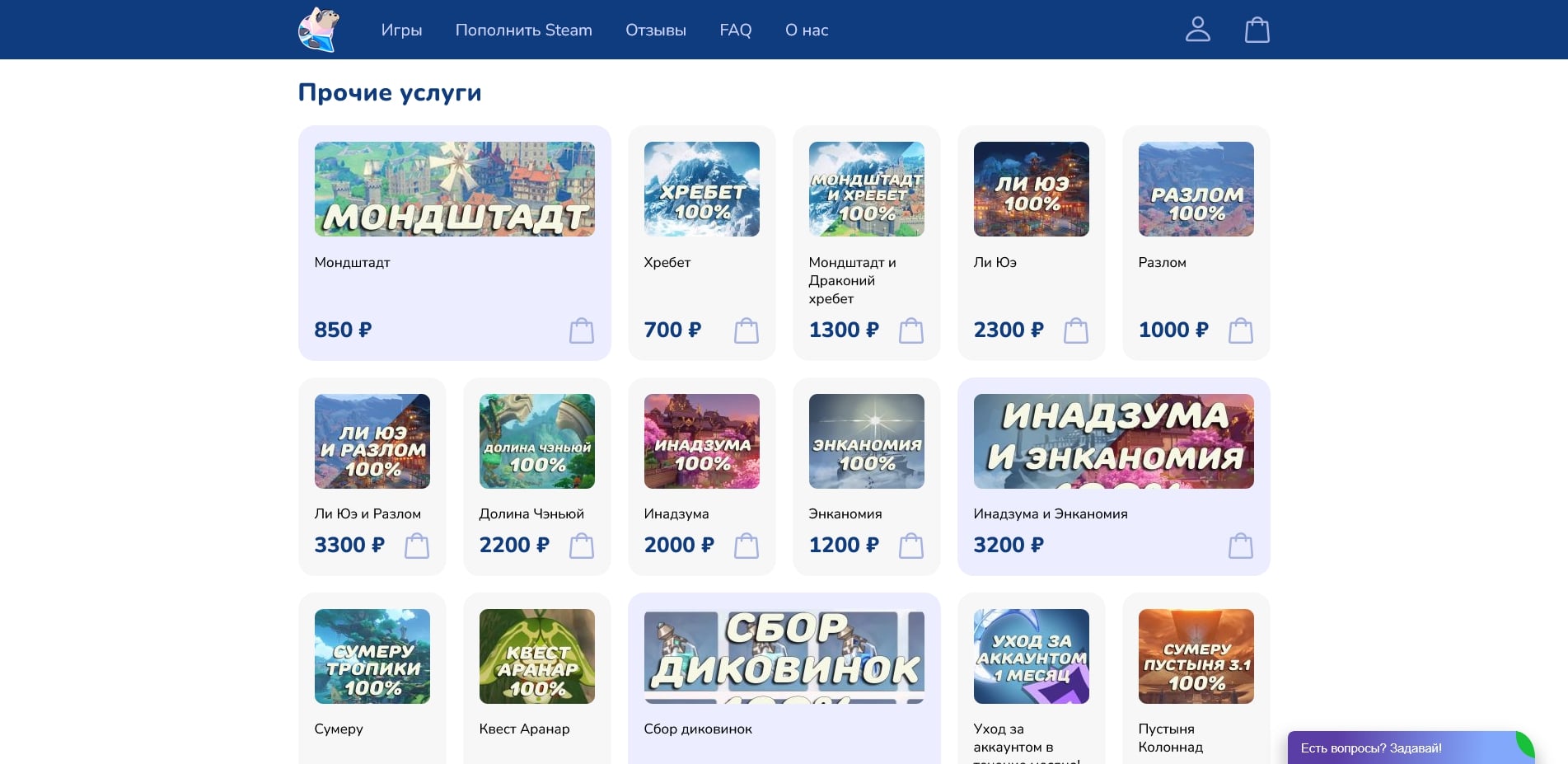Add Хребет to cart via bag icon
Image resolution: width=1568 pixels, height=764 pixels.
[746, 330]
